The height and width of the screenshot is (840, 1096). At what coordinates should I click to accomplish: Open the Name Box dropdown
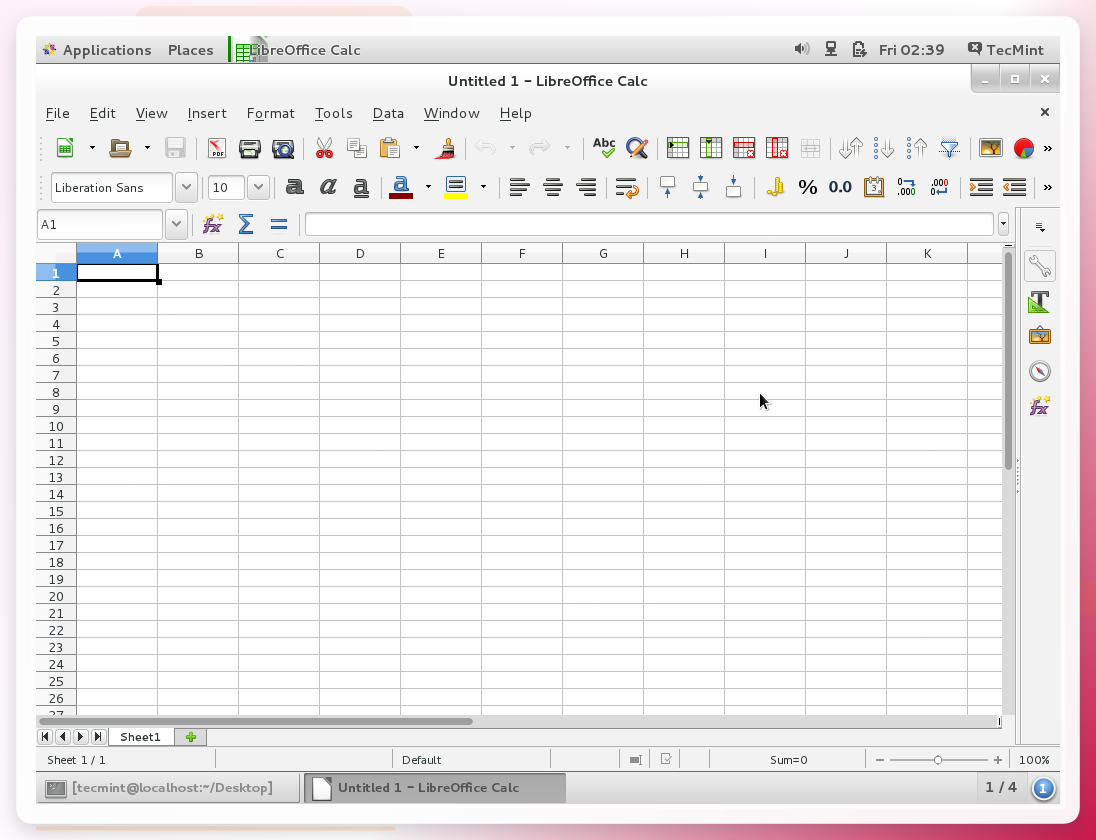176,224
